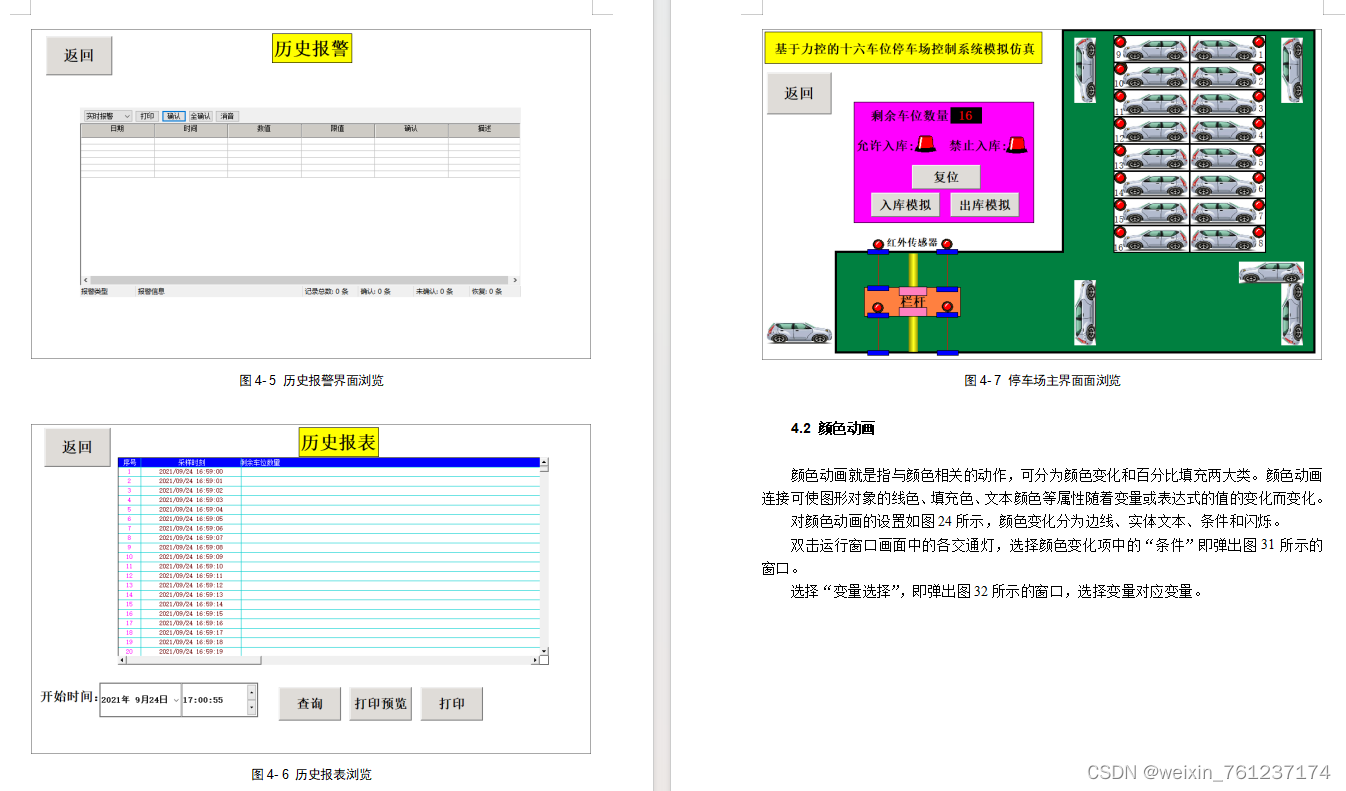Click alarm table horizontal scrollbar left arrow
This screenshot has width=1346, height=791.
pos(85,280)
